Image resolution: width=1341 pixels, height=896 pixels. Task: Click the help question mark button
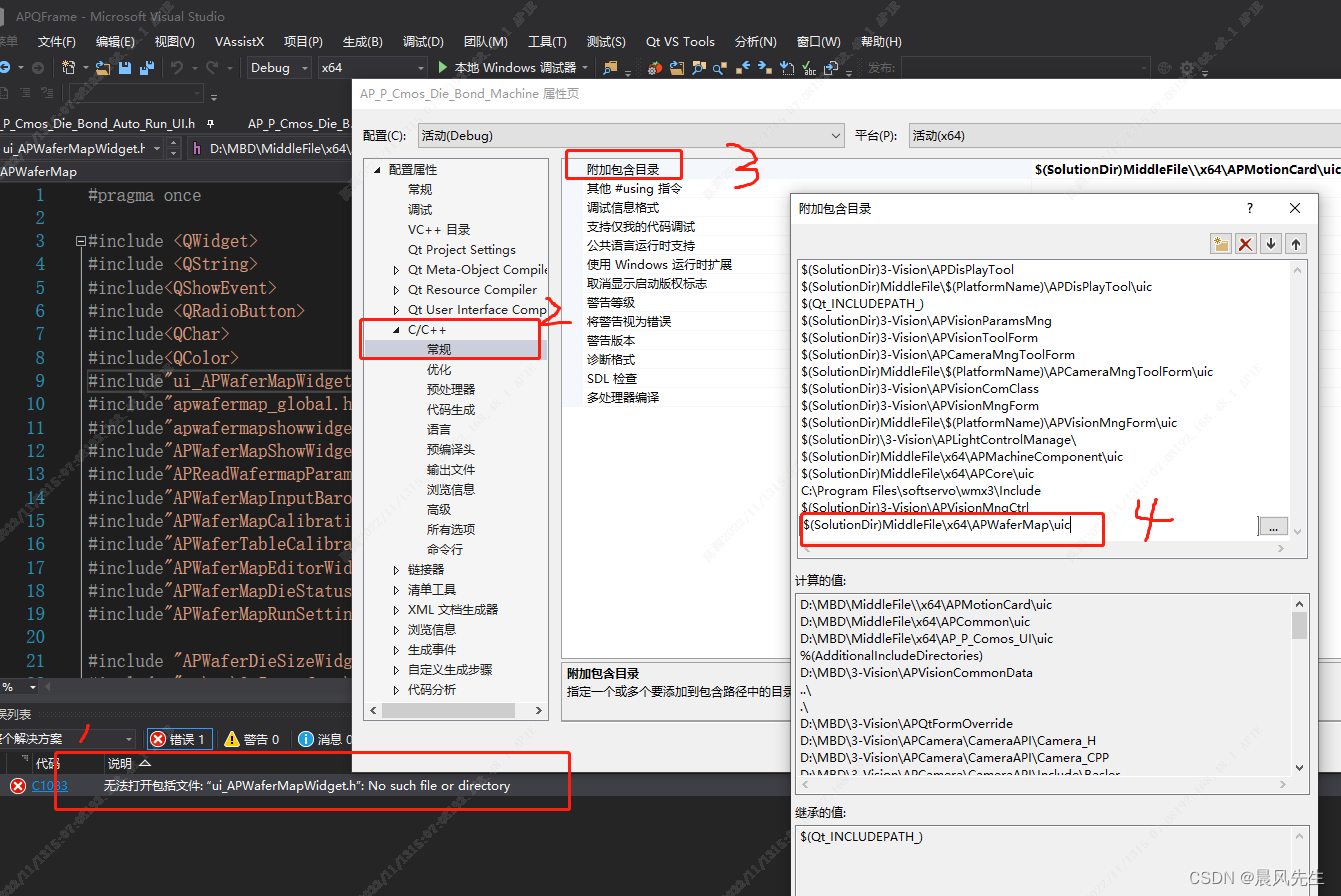coord(1250,208)
